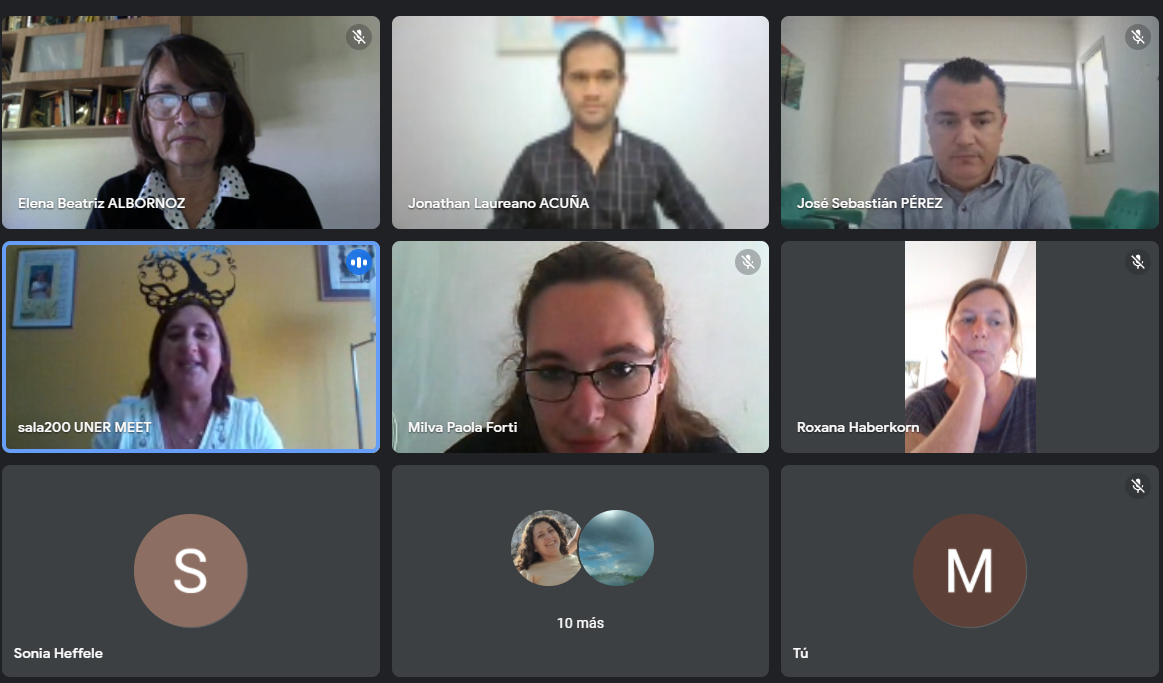This screenshot has width=1163, height=683.
Task: Focus the sala200 UNER MEET speaker video
Action: coord(191,346)
